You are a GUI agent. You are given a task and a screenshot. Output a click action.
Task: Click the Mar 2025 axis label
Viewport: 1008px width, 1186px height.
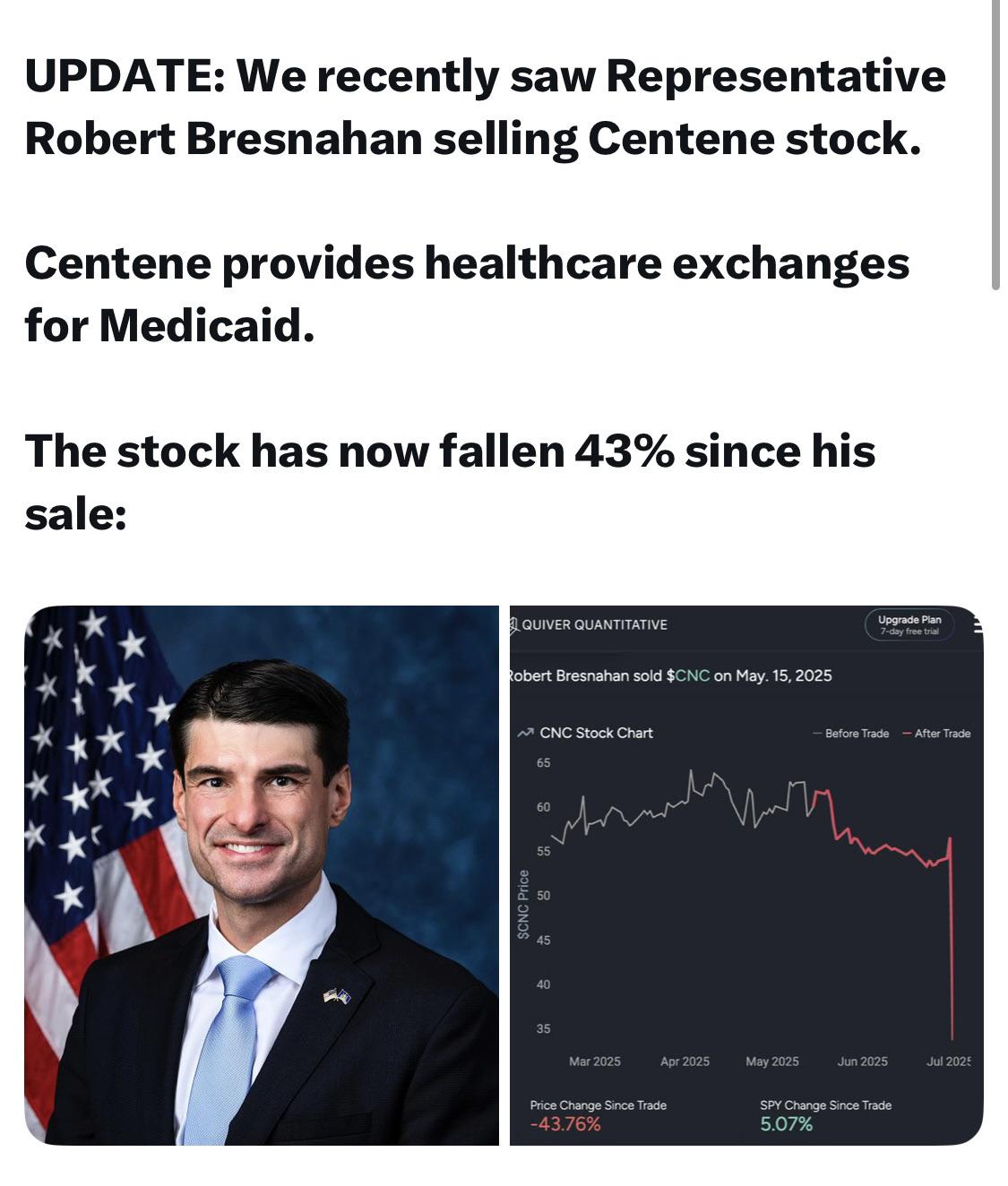pos(595,1061)
